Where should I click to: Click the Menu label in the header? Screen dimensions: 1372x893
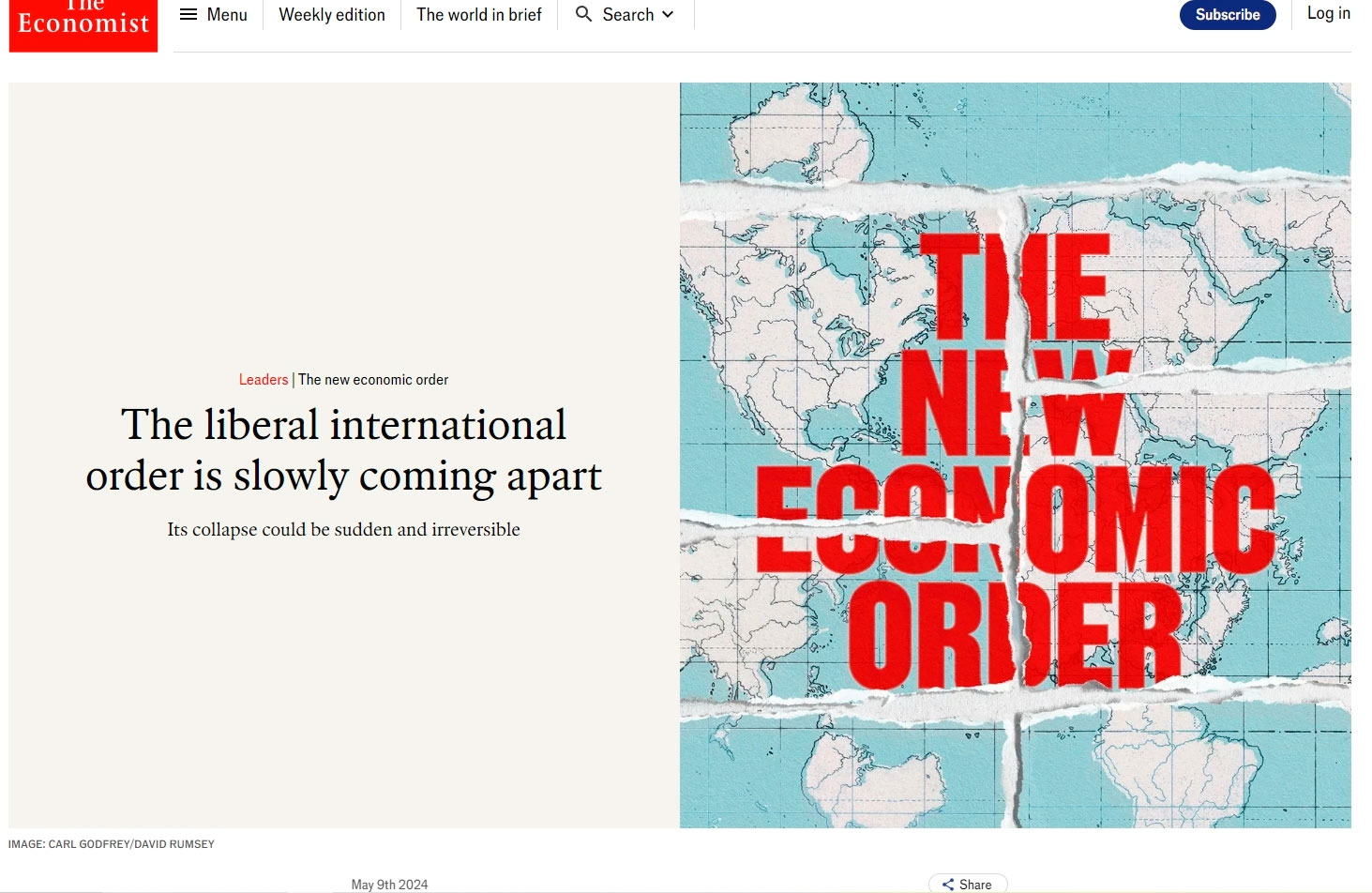227,15
